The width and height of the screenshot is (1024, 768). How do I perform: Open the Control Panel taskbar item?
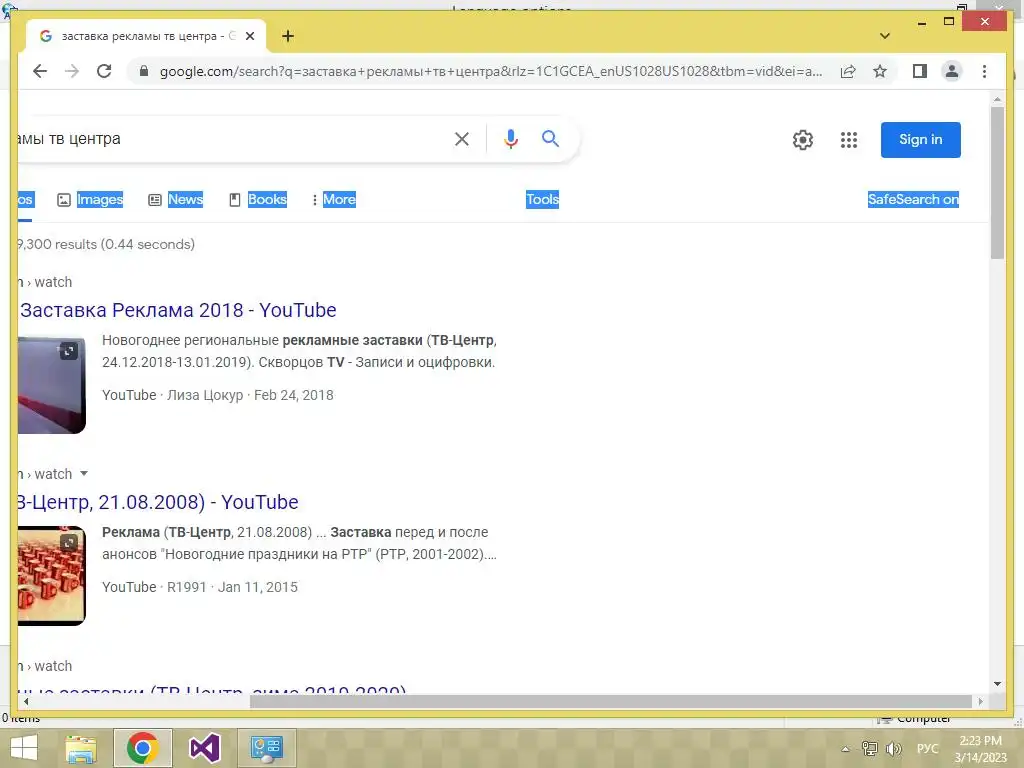tap(266, 748)
